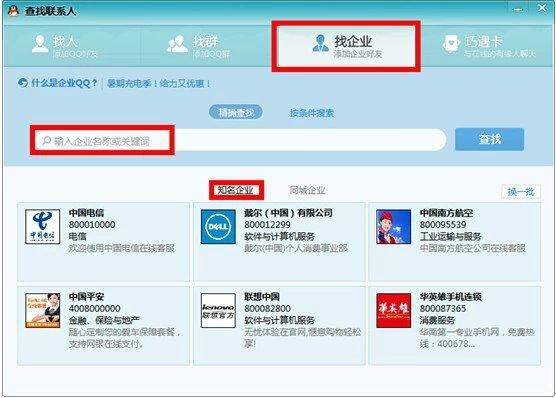Switch to 按条件搜索 mode
Screen dimensions: 556x398
click(312, 113)
